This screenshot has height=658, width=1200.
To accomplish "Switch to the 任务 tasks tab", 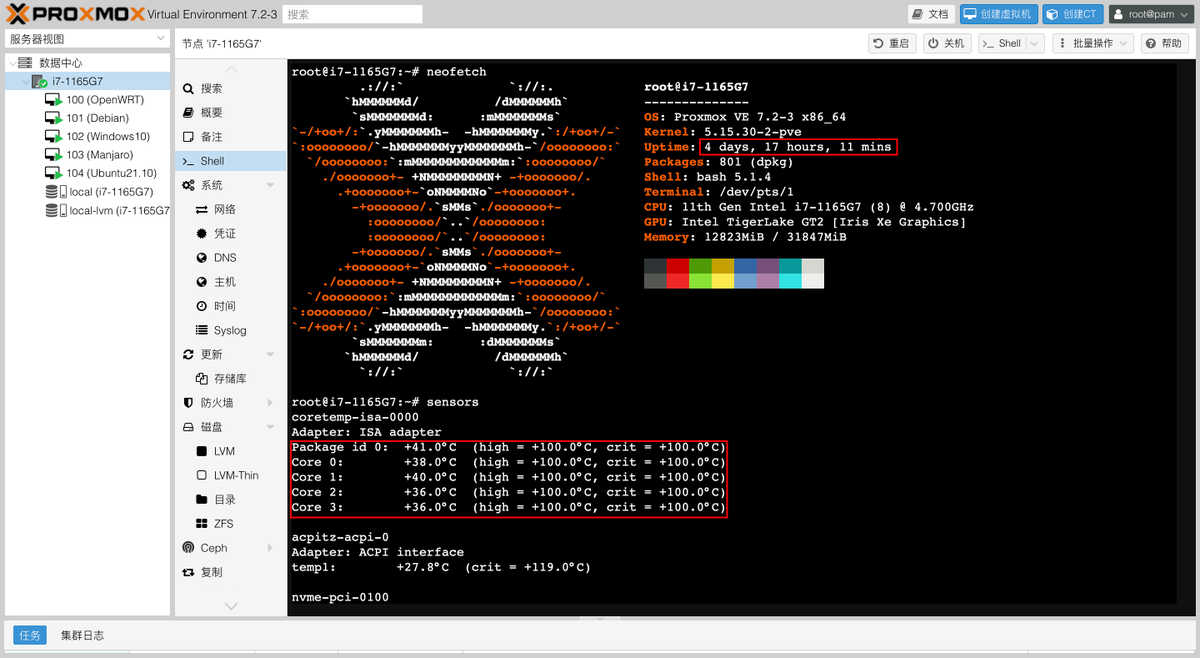I will click(28, 635).
